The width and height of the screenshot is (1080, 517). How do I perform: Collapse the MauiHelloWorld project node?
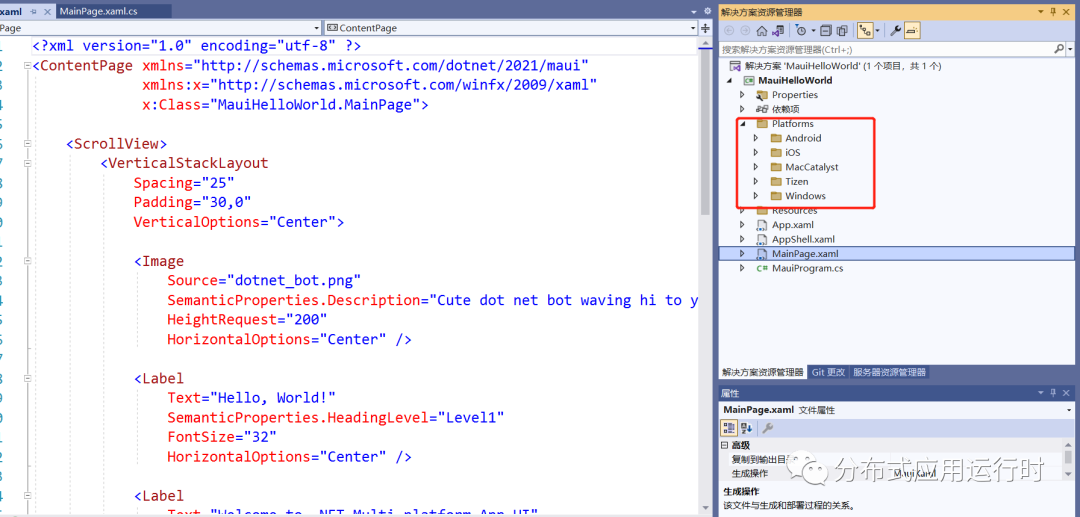point(729,81)
